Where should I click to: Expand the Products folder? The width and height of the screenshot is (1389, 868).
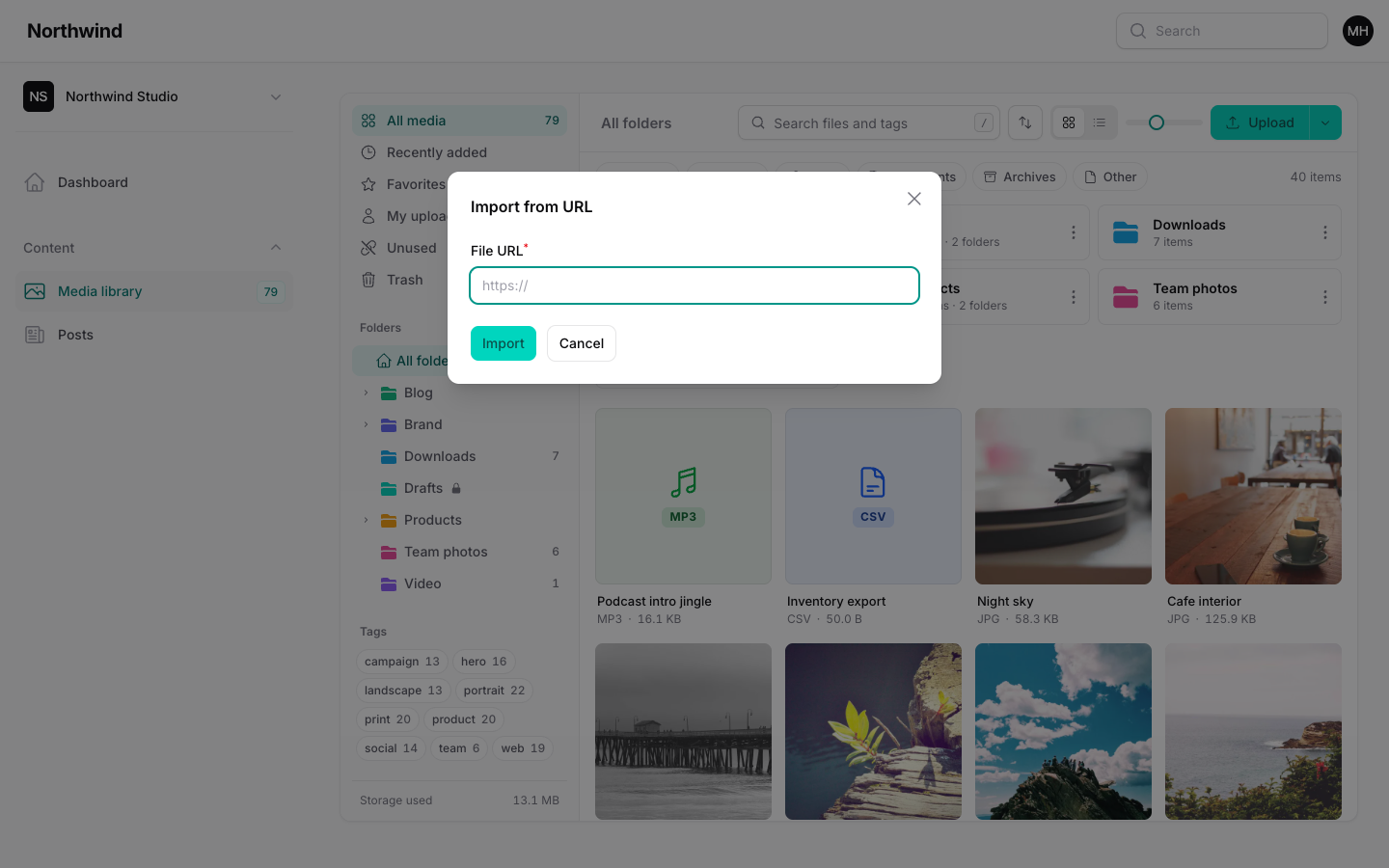pos(366,520)
